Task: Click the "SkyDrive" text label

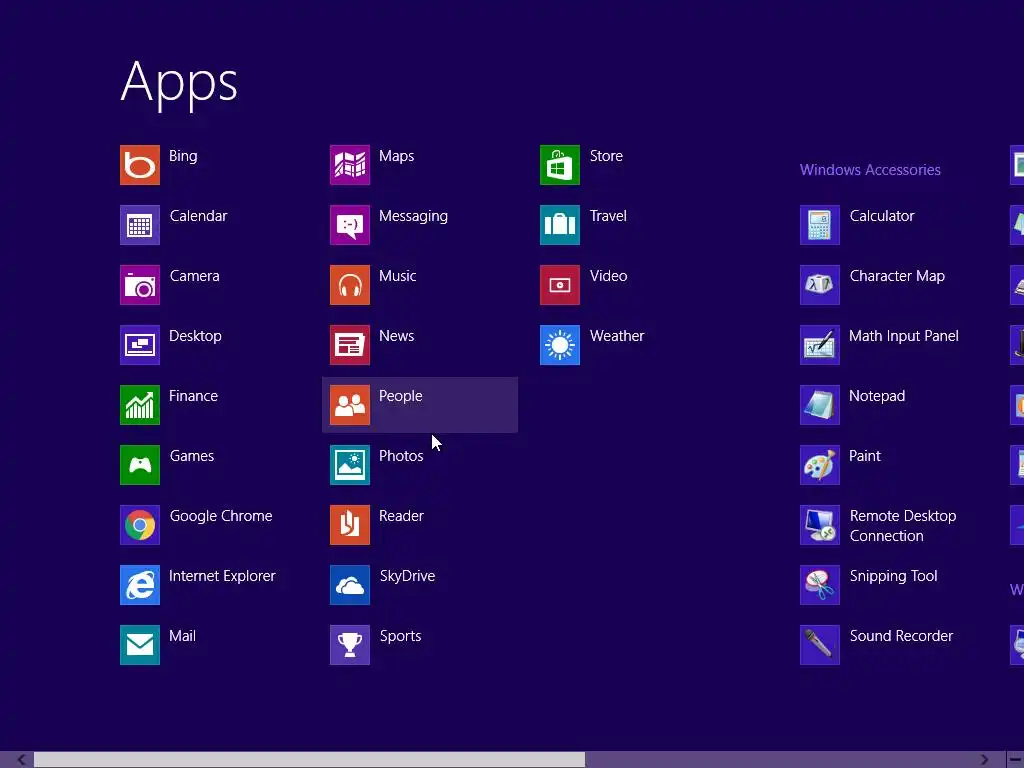Action: 407,576
